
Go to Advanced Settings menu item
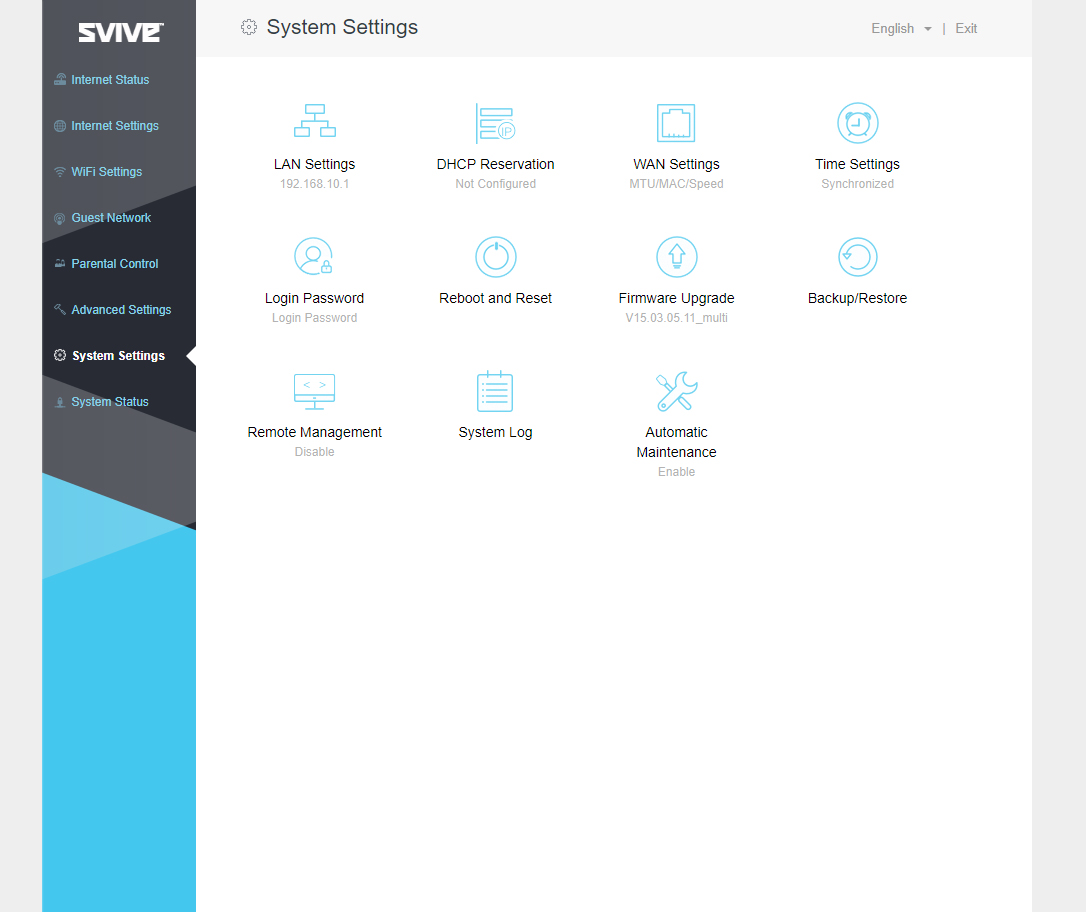click(x=121, y=310)
